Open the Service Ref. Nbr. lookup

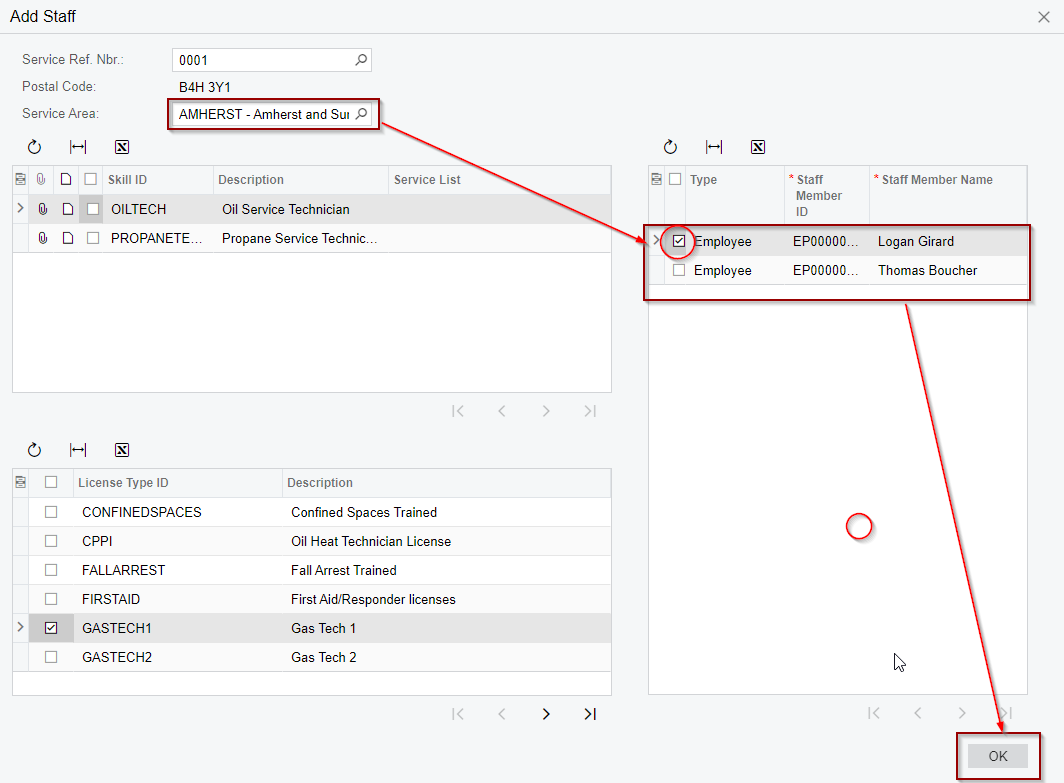[x=362, y=60]
